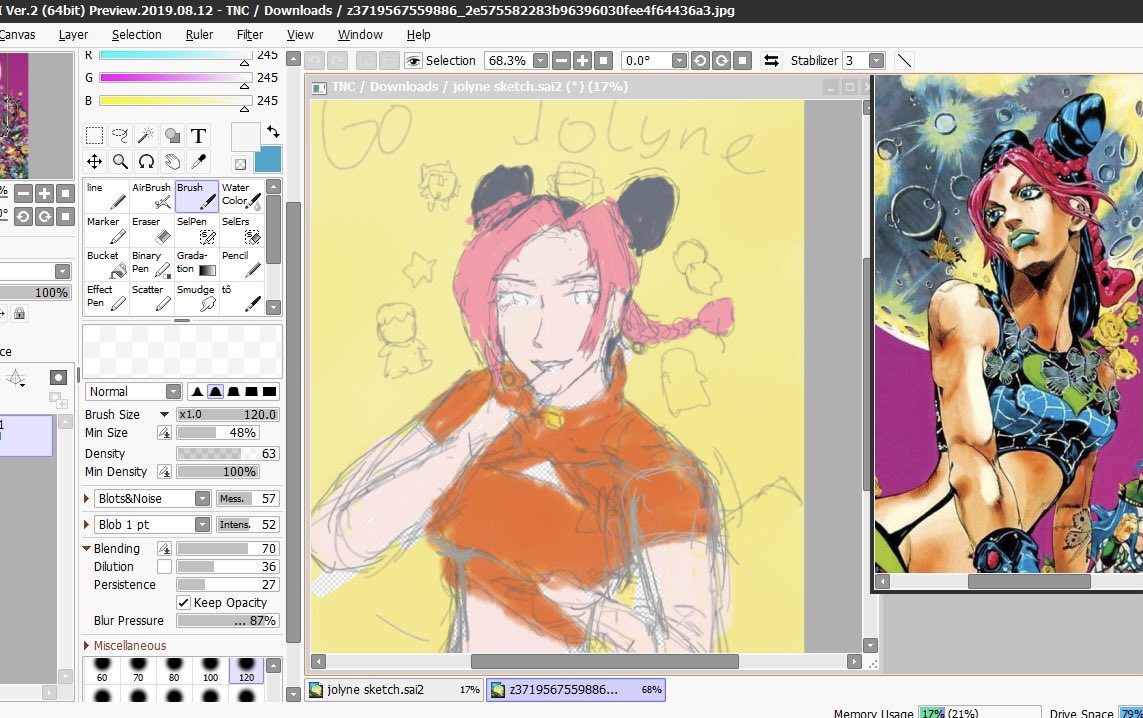Select the Eraser tool
The image size is (1143, 718).
(x=152, y=230)
